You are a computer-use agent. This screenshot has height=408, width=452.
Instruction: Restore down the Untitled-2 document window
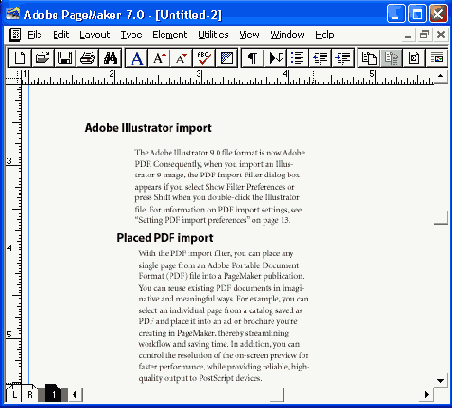[424, 35]
